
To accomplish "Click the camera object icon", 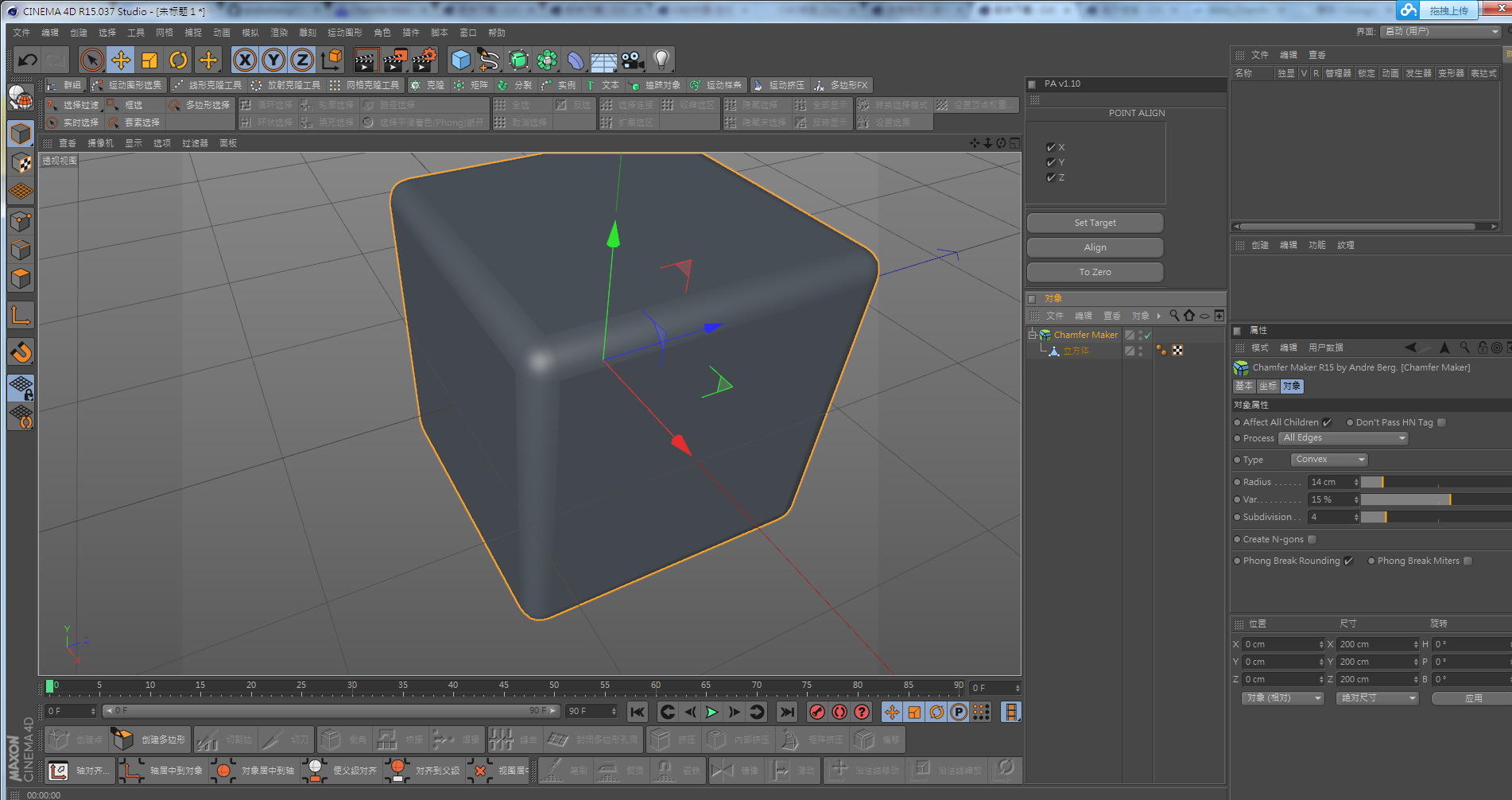I will (632, 60).
